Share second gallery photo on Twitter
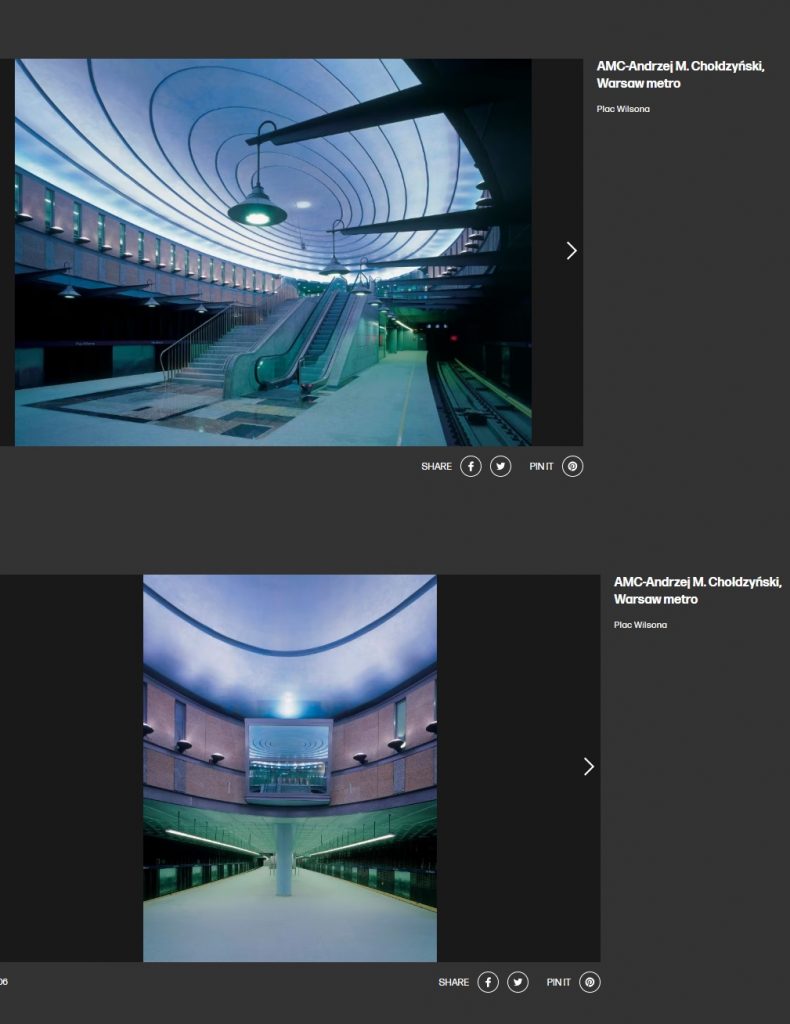The image size is (790, 1024). point(518,982)
